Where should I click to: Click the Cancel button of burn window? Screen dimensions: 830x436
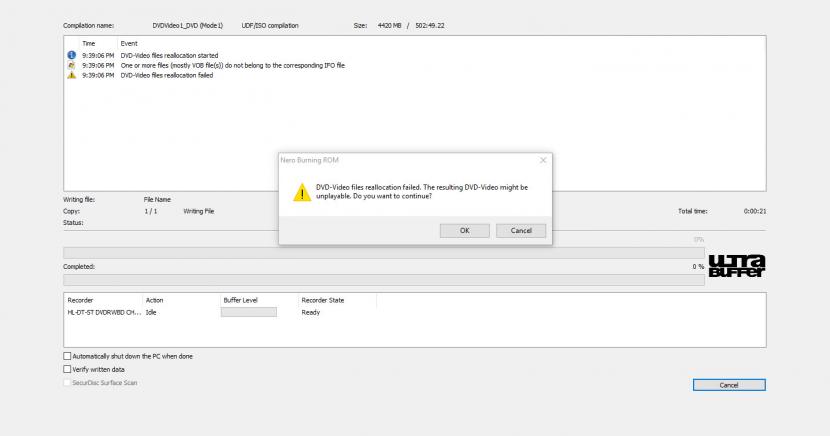[x=729, y=385]
